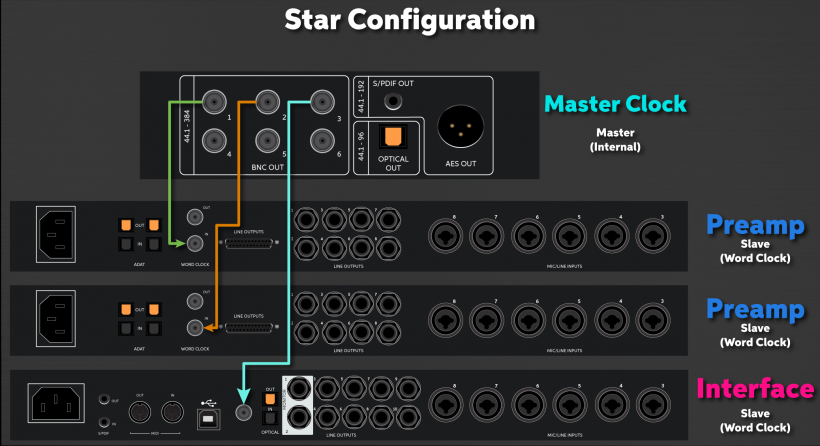Click the first preamp power inlet
820x446 pixels.
coord(56,234)
